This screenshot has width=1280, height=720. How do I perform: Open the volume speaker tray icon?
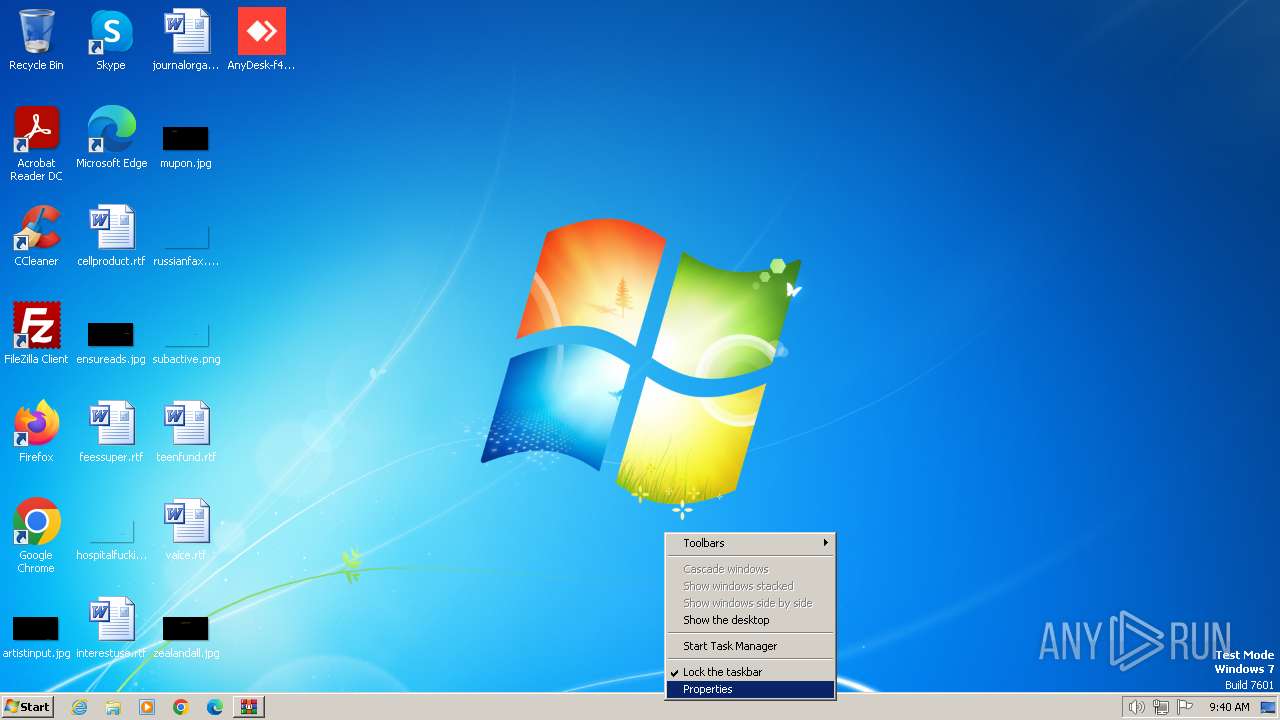1136,707
